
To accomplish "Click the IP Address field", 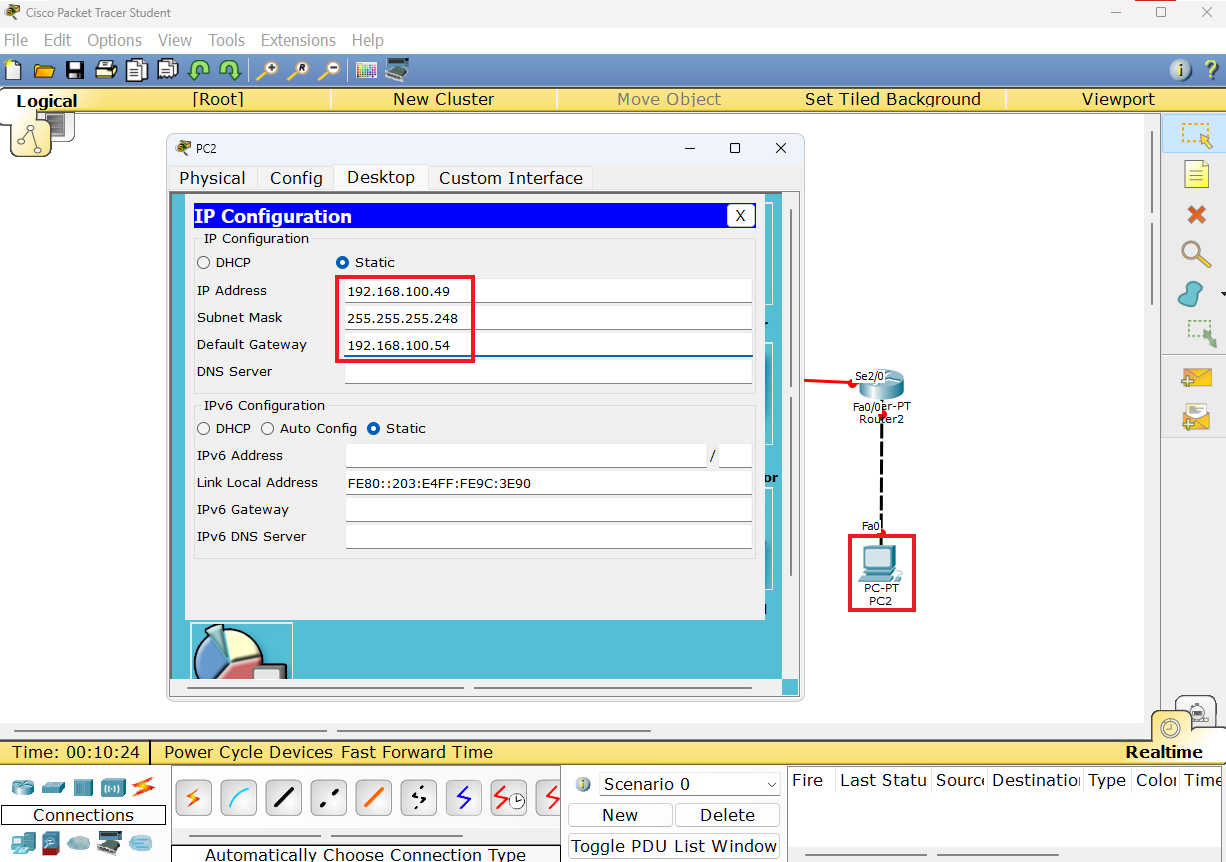I will tap(548, 291).
